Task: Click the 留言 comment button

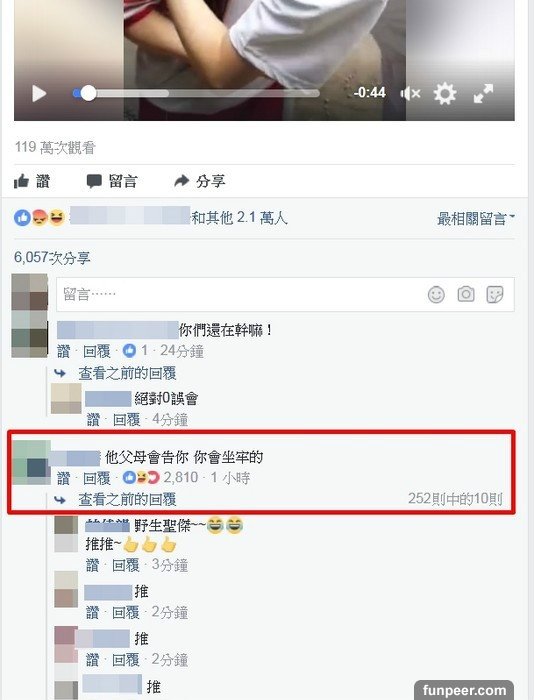Action: click(x=112, y=181)
